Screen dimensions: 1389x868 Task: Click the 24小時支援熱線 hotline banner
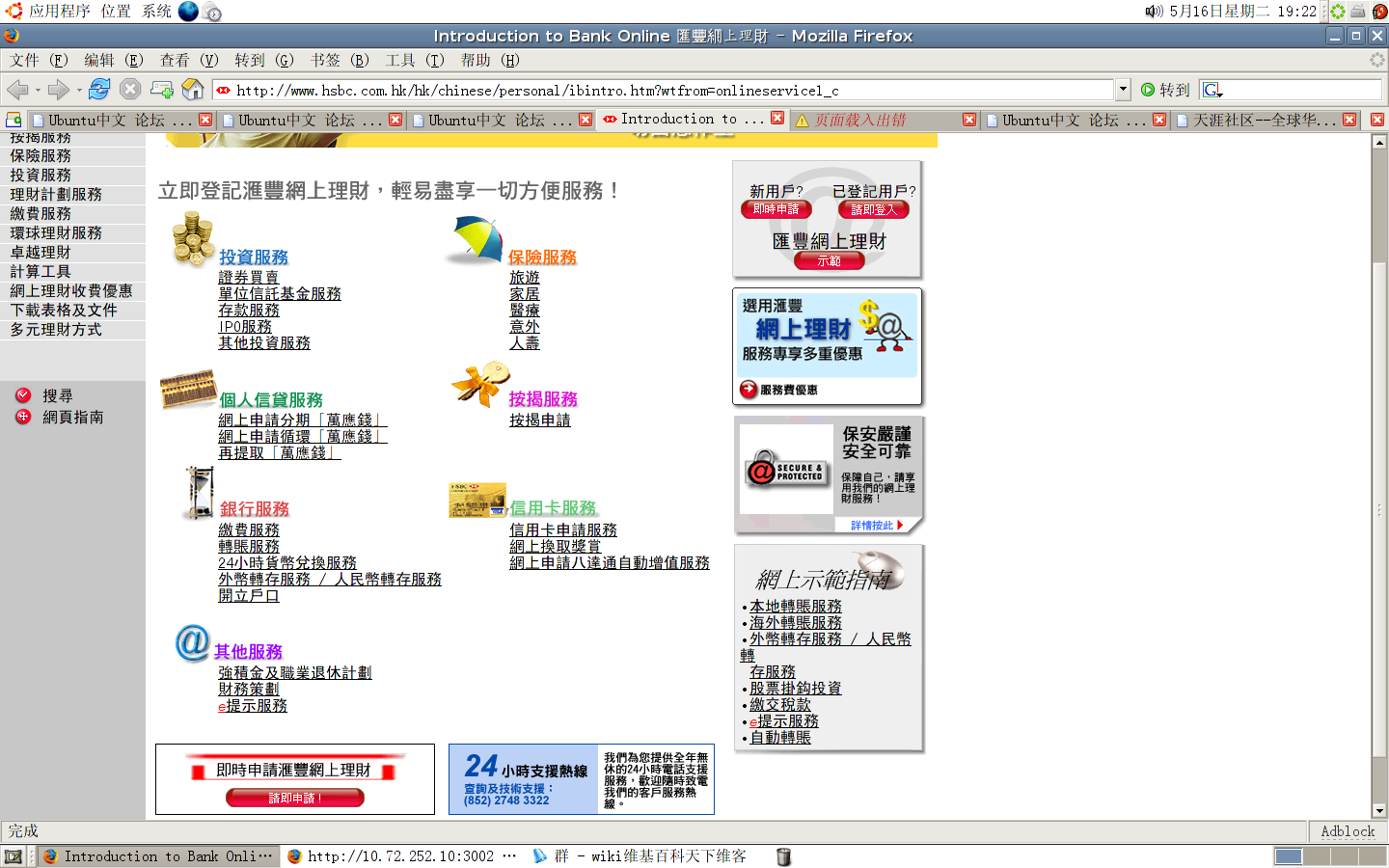point(582,779)
